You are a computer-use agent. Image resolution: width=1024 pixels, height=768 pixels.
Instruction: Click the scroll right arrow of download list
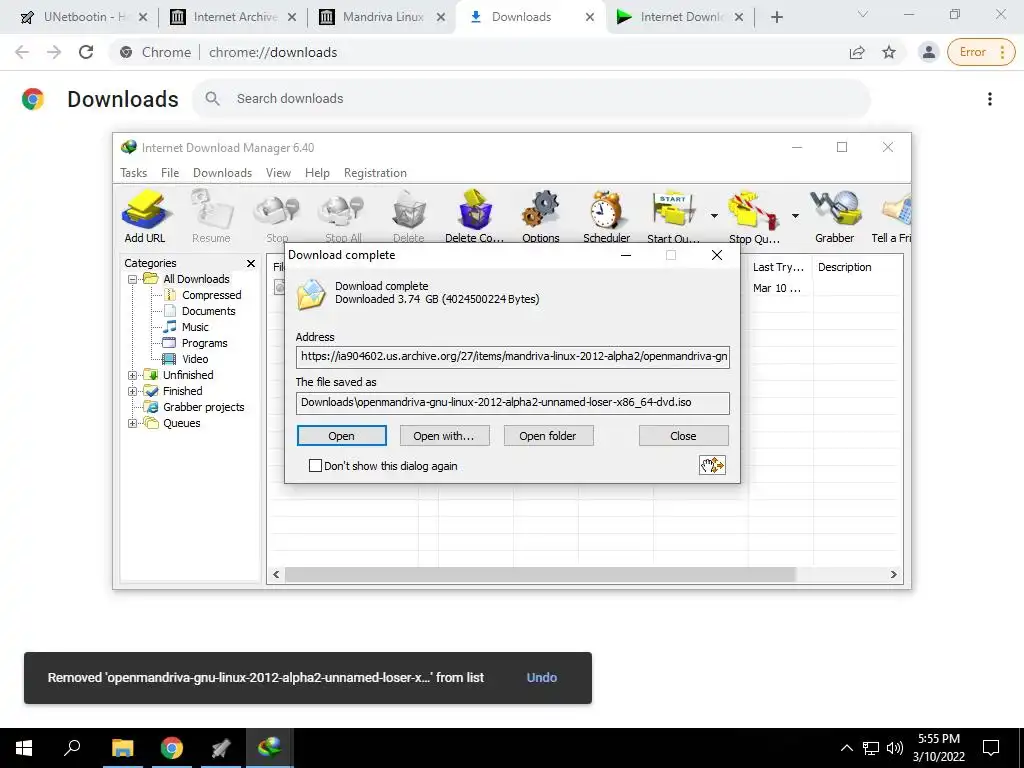point(893,575)
